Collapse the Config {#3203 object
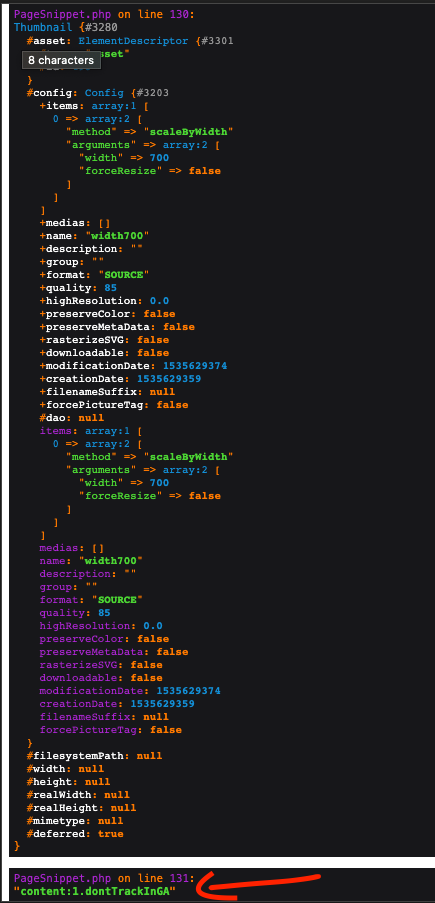Viewport: 435px width, 903px height. [127, 93]
